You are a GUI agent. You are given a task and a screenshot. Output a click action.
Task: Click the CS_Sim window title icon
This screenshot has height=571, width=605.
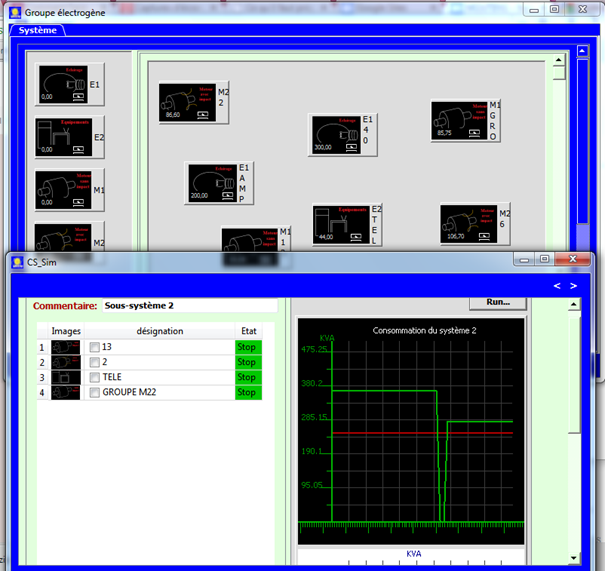[17, 262]
